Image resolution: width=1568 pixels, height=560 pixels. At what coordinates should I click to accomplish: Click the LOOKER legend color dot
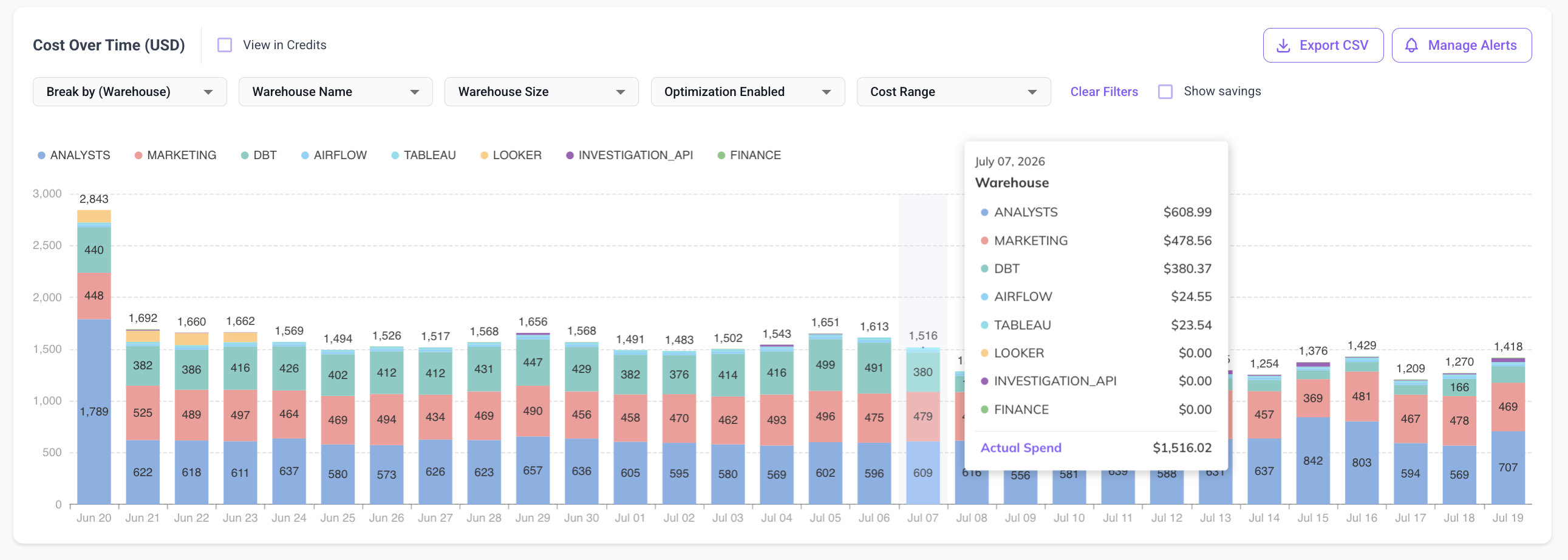pos(484,156)
